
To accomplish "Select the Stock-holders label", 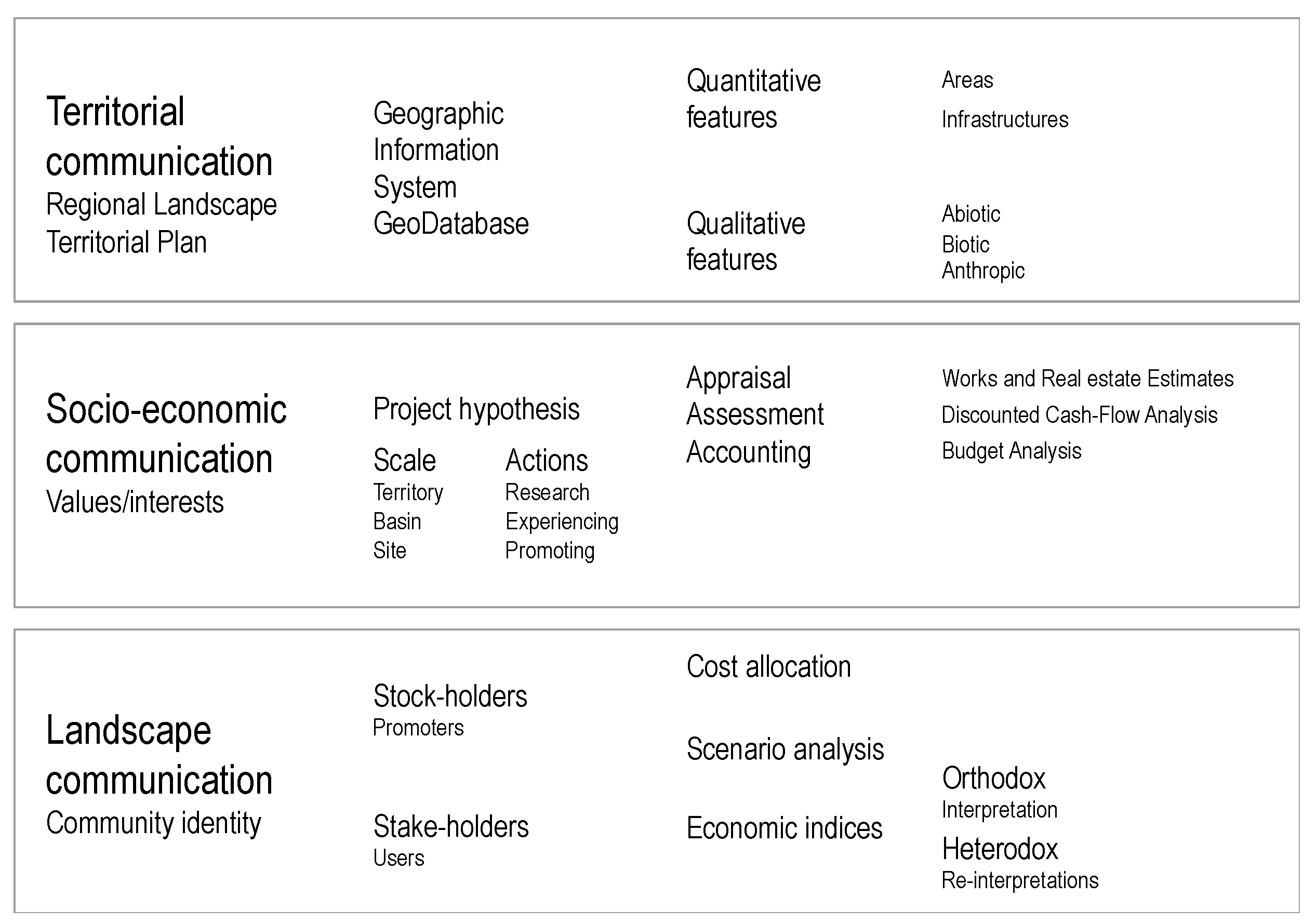I will 450,696.
